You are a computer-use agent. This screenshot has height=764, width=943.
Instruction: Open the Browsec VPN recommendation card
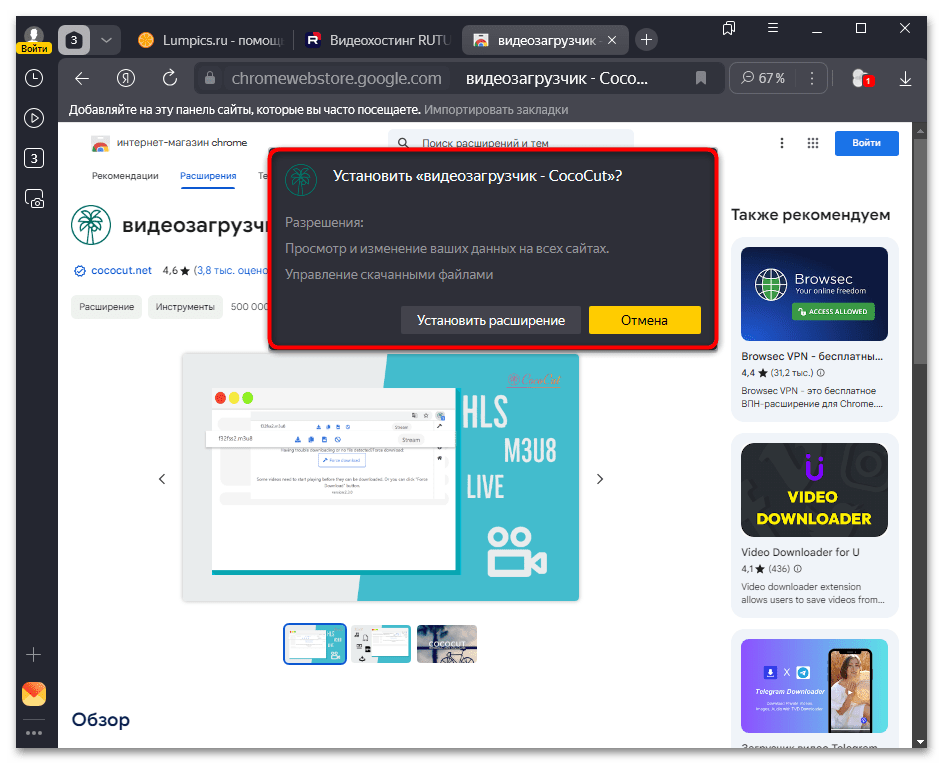tap(814, 329)
